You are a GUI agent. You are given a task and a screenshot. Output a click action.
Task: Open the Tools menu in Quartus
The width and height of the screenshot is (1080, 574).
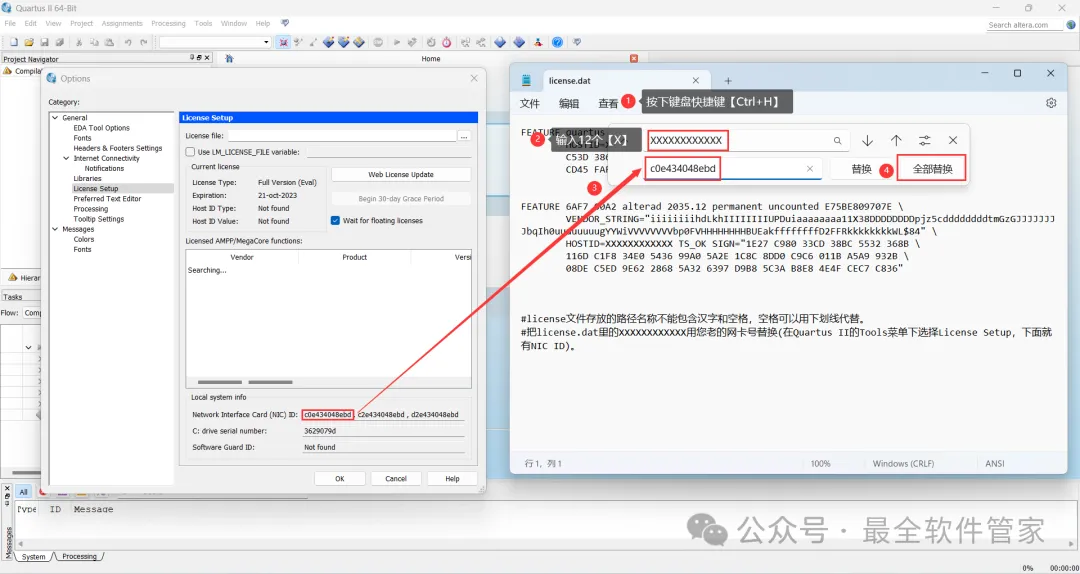pyautogui.click(x=203, y=23)
